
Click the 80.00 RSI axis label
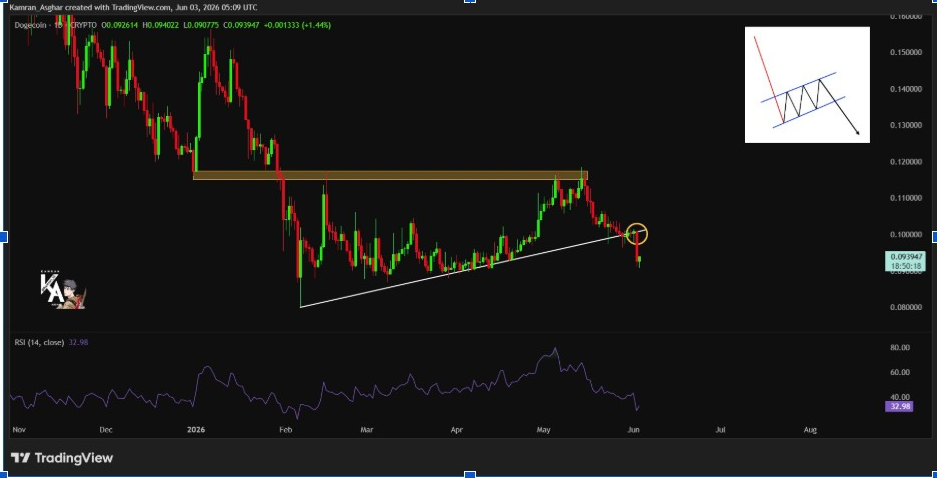click(x=900, y=347)
